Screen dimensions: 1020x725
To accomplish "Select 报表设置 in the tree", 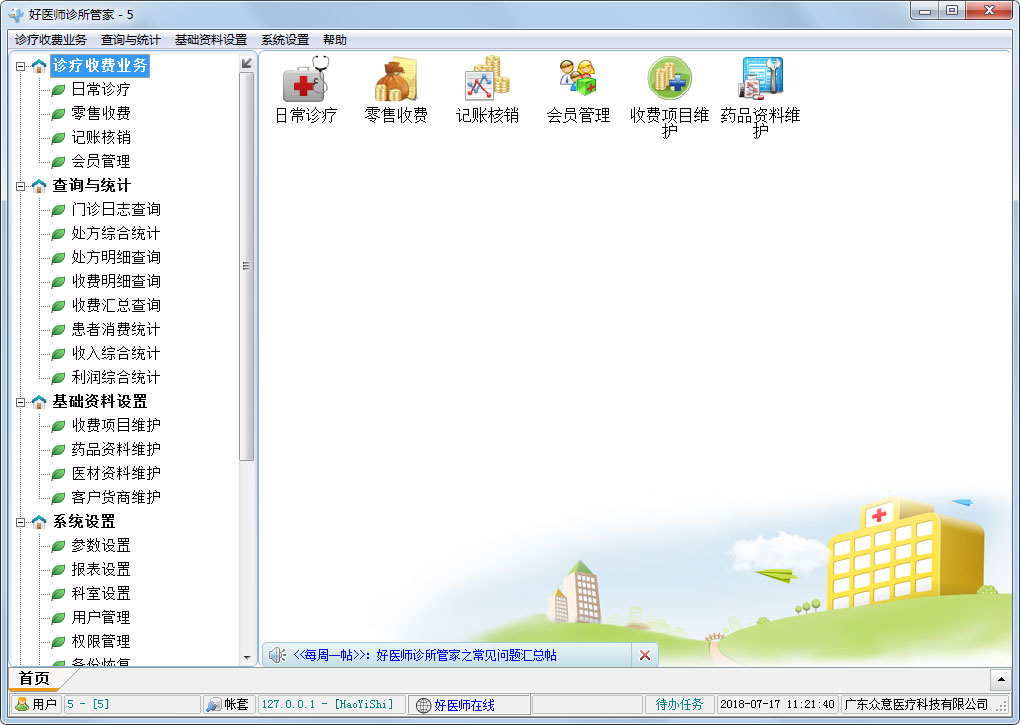I will (101, 570).
